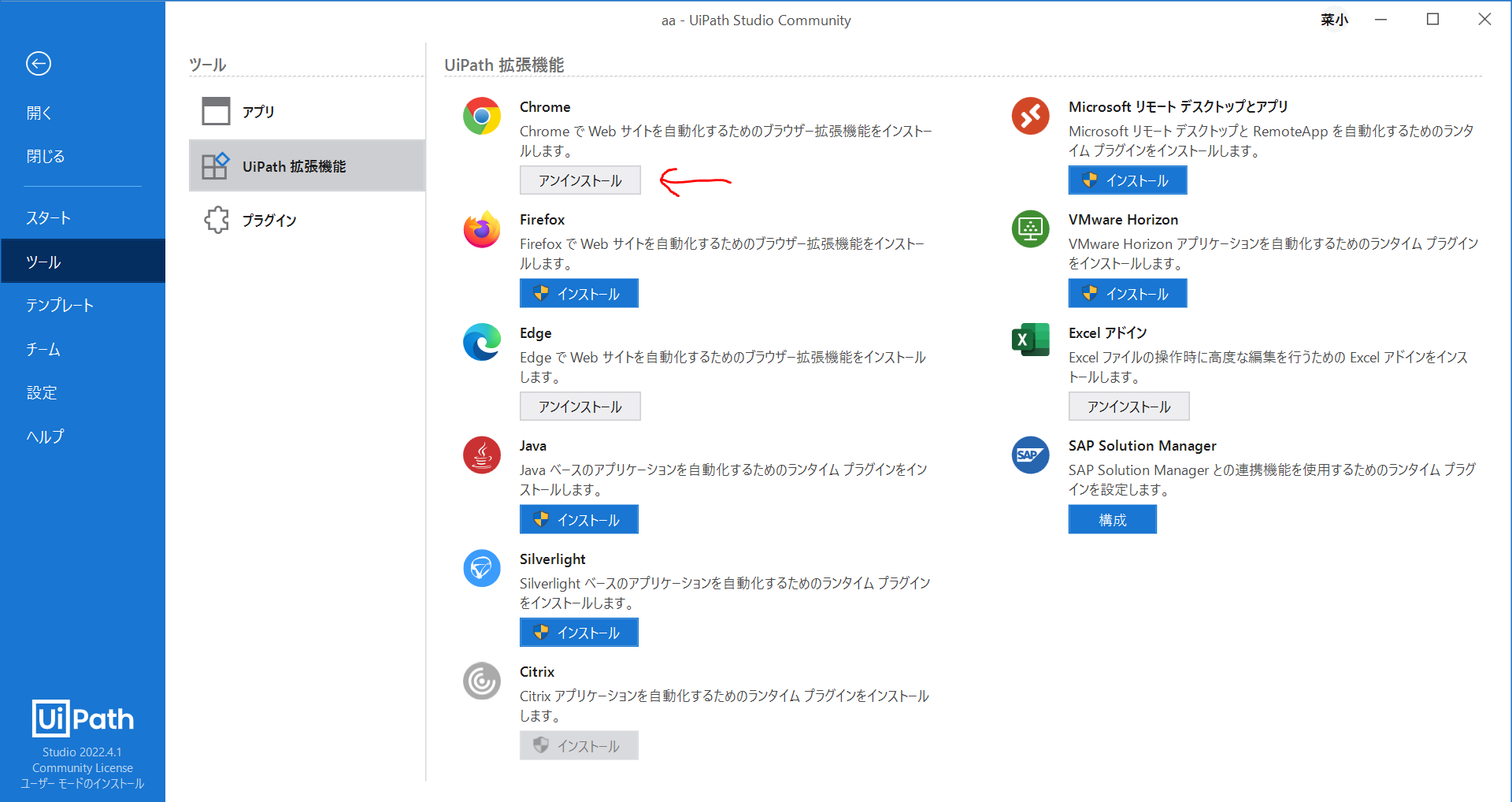This screenshot has height=802, width=1512.
Task: Click the Chrome extension logo
Action: coord(482,117)
